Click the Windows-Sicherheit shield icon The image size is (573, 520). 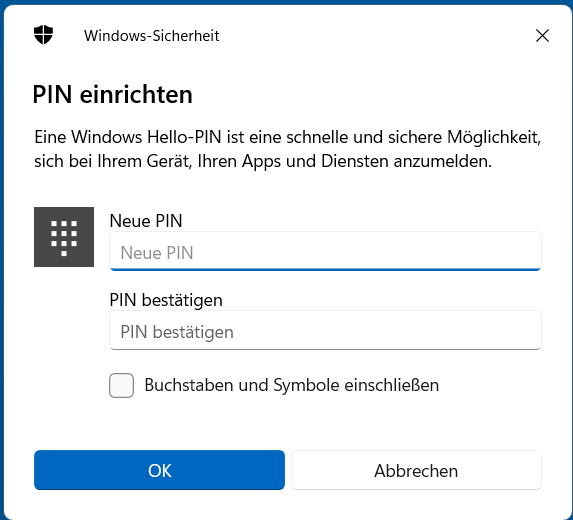pos(43,35)
